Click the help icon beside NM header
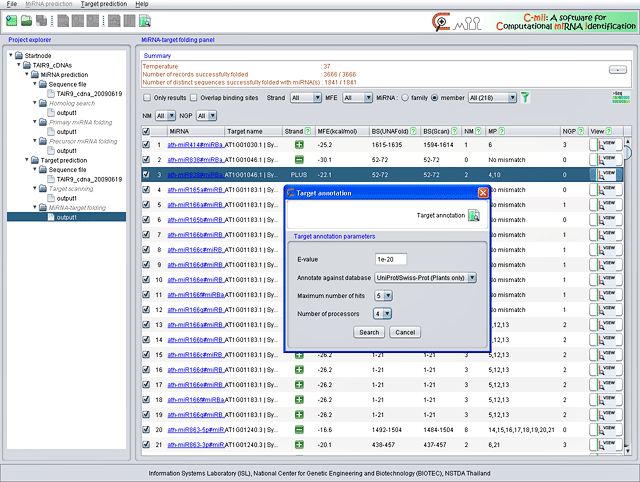Image resolution: width=640 pixels, height=482 pixels. [478, 131]
